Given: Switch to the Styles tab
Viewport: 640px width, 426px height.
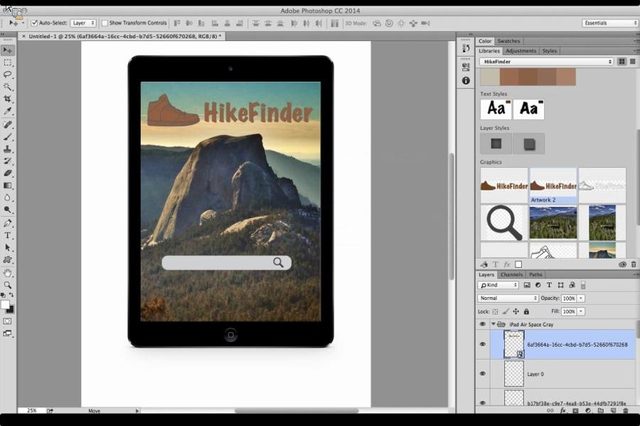Looking at the screenshot, I should coord(549,51).
